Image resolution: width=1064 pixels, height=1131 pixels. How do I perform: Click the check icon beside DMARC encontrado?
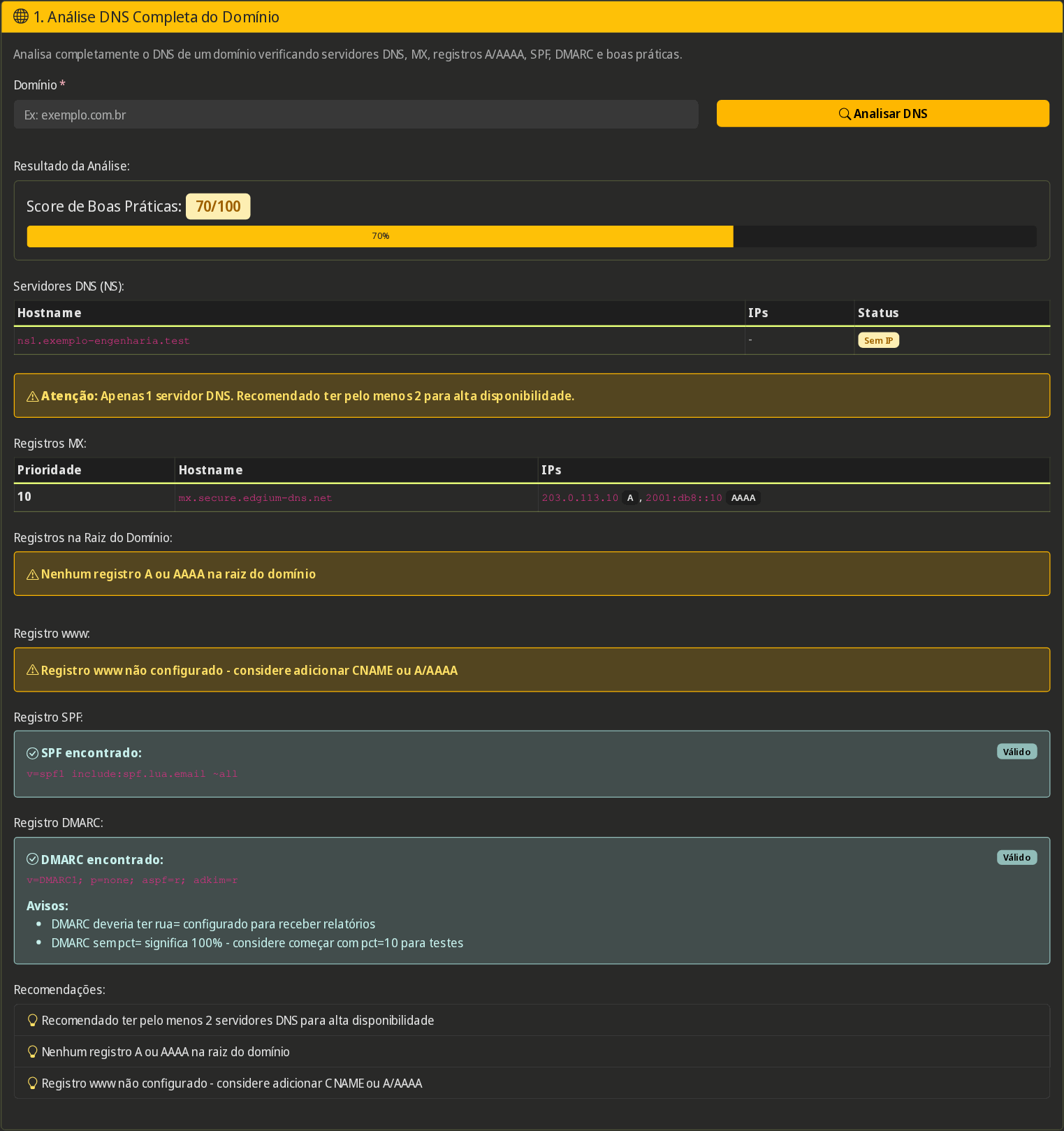click(32, 859)
